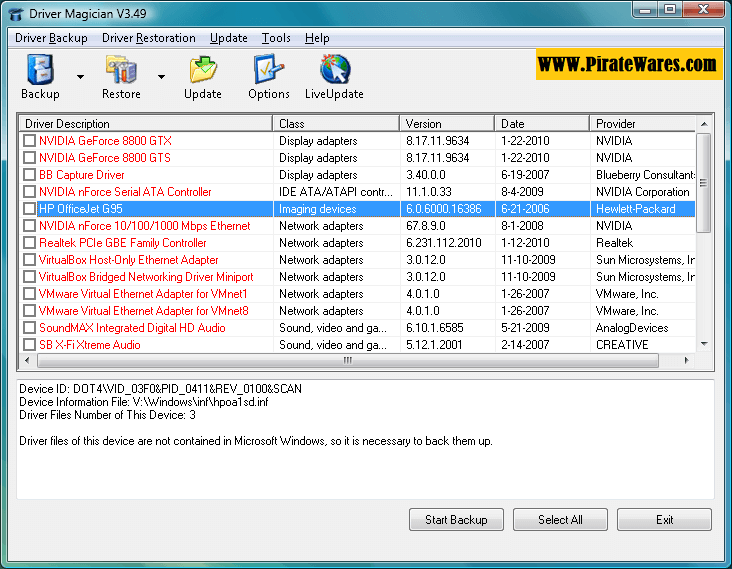Sort by Version column header

pyautogui.click(x=447, y=124)
